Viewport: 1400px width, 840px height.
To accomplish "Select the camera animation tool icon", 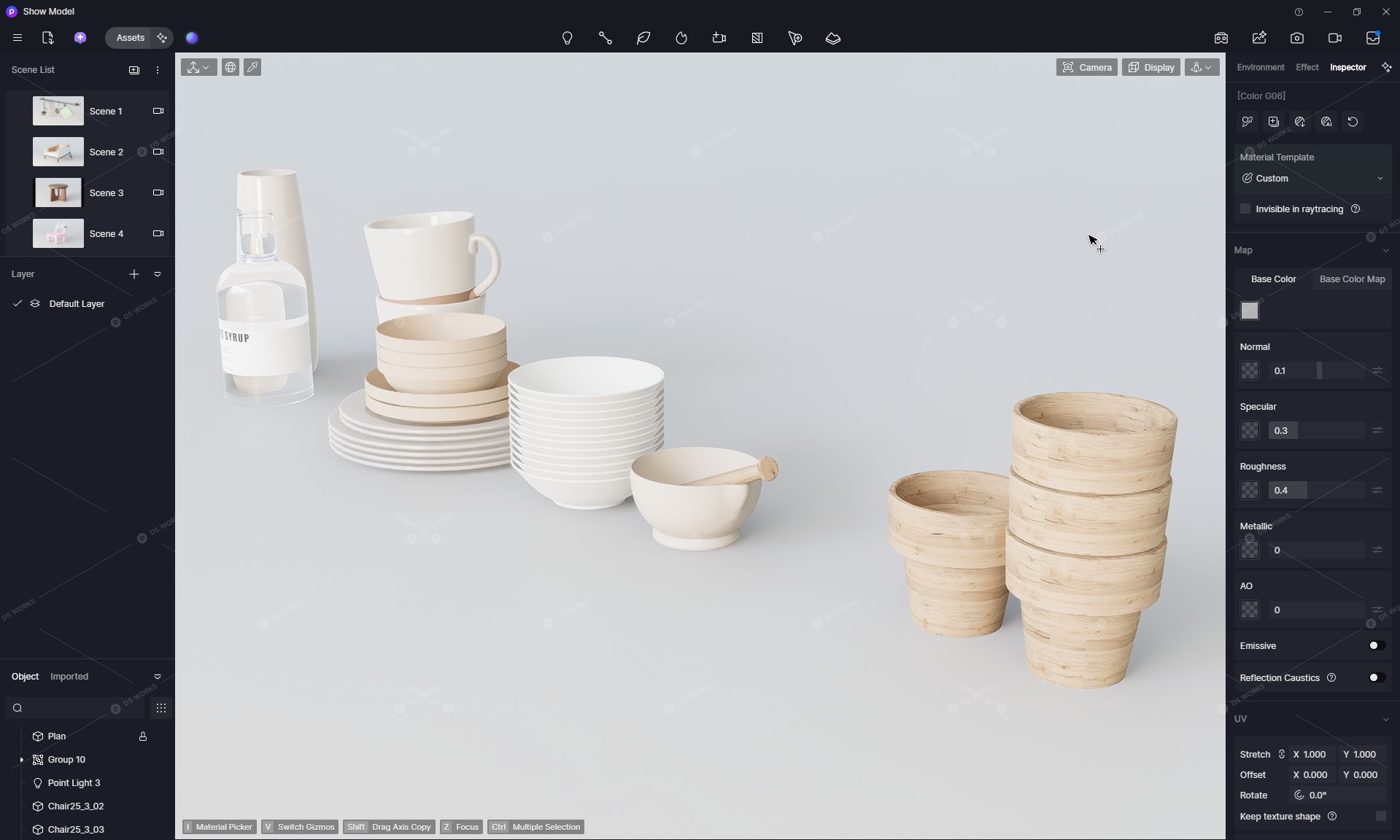I will tap(719, 38).
